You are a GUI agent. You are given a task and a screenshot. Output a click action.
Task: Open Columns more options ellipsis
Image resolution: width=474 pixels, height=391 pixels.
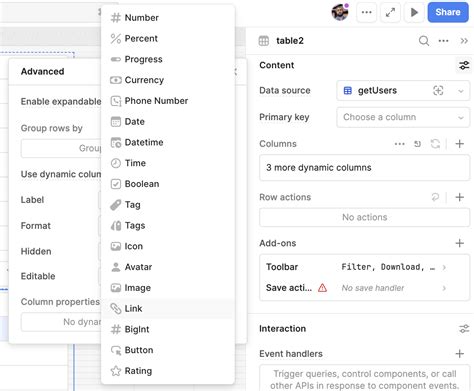[399, 144]
